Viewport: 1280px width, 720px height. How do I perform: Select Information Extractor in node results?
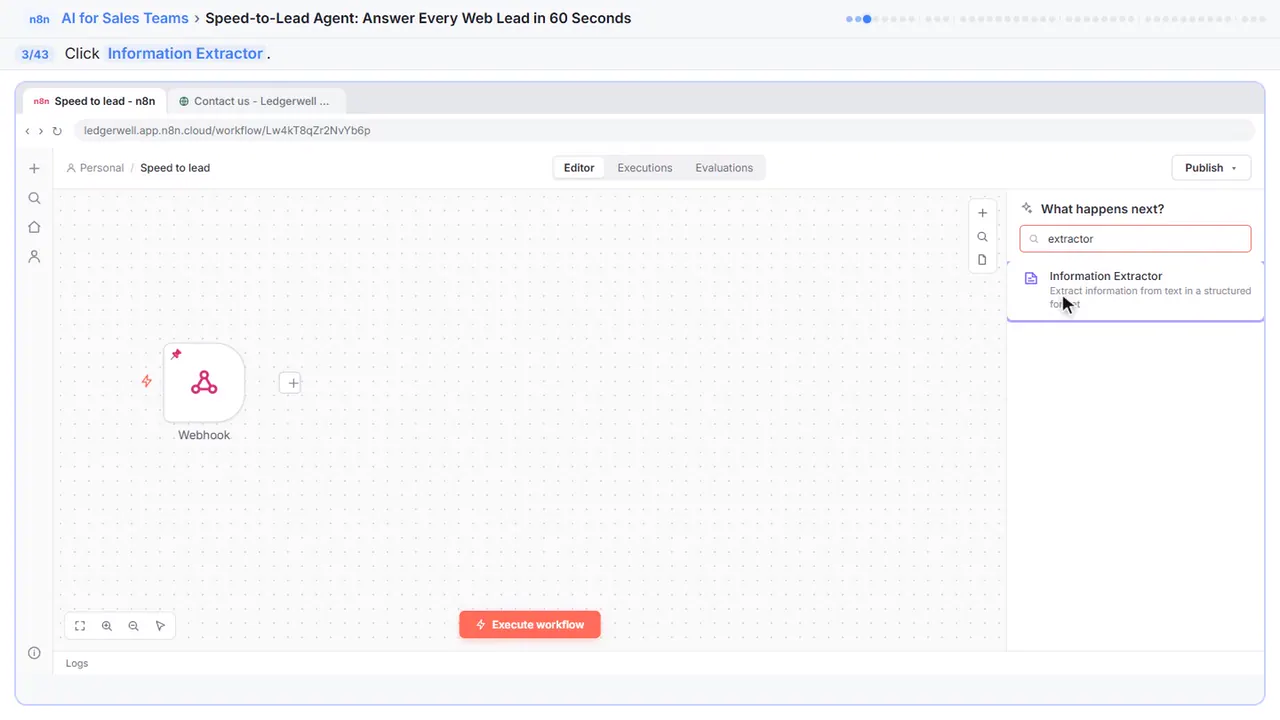[x=1136, y=290]
